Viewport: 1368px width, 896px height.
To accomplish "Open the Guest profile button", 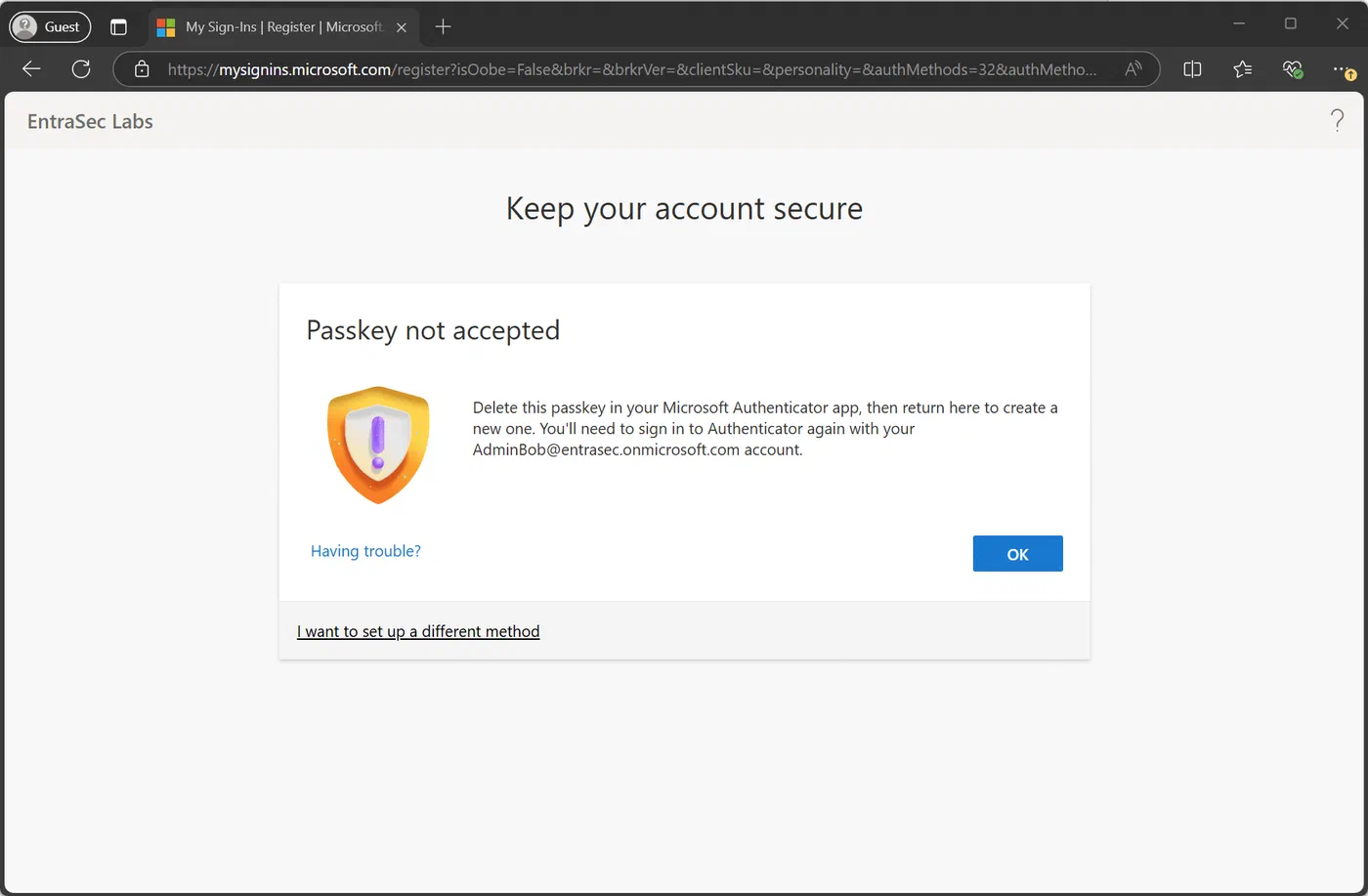I will coord(50,27).
